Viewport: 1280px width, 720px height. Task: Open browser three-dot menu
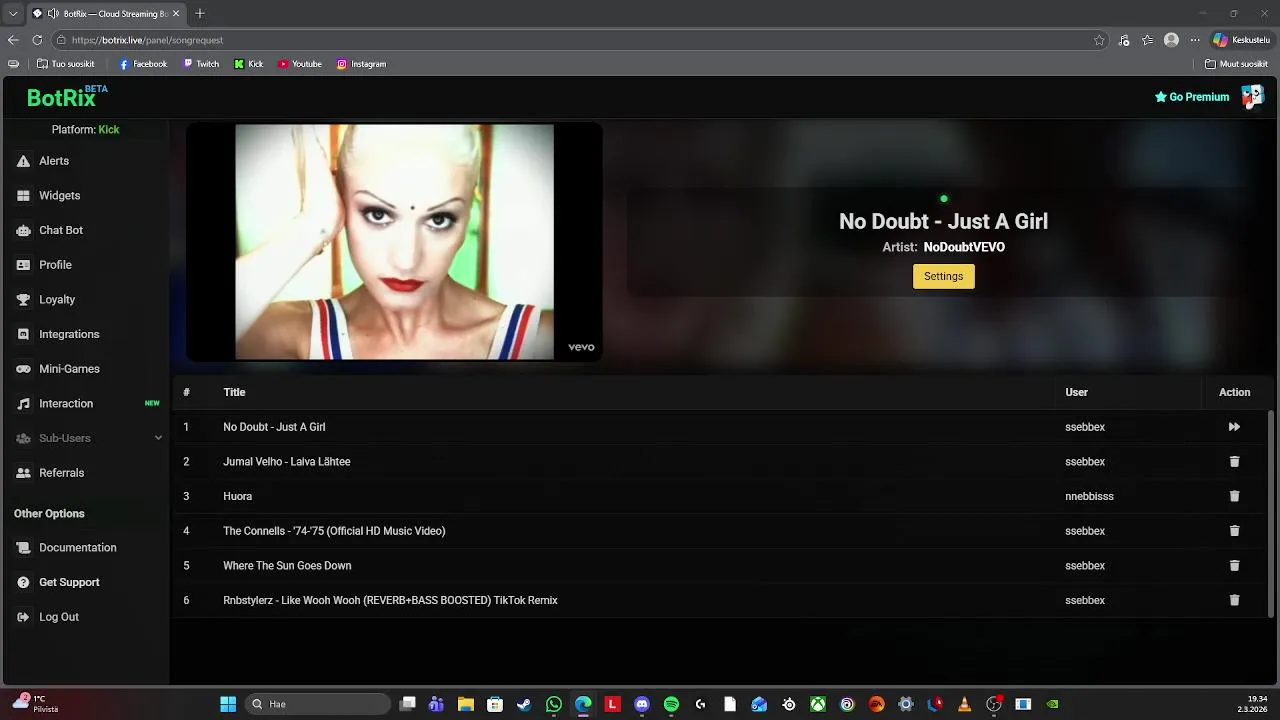pos(1194,40)
